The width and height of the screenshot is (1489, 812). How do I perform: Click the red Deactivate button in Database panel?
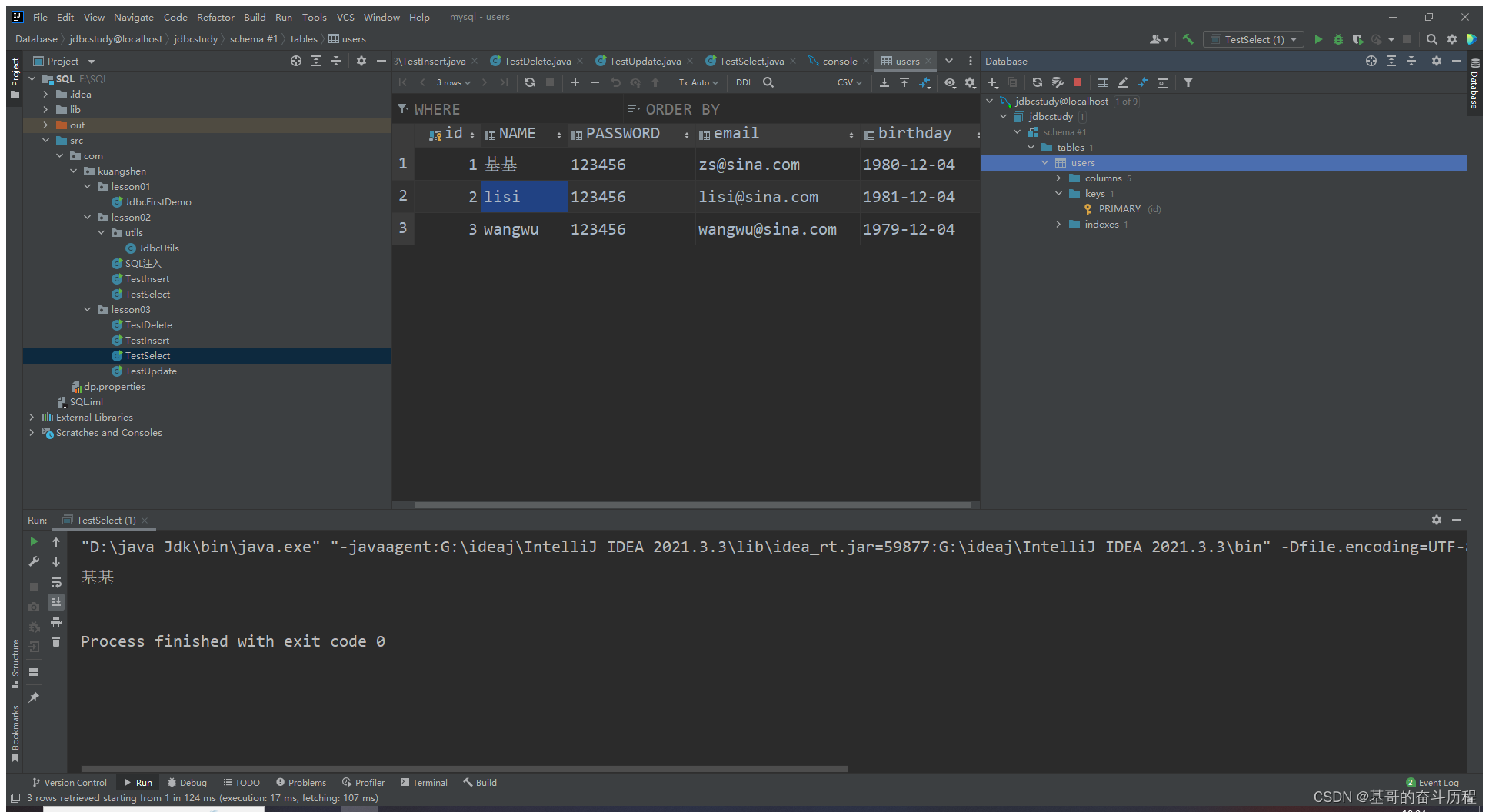1078,82
